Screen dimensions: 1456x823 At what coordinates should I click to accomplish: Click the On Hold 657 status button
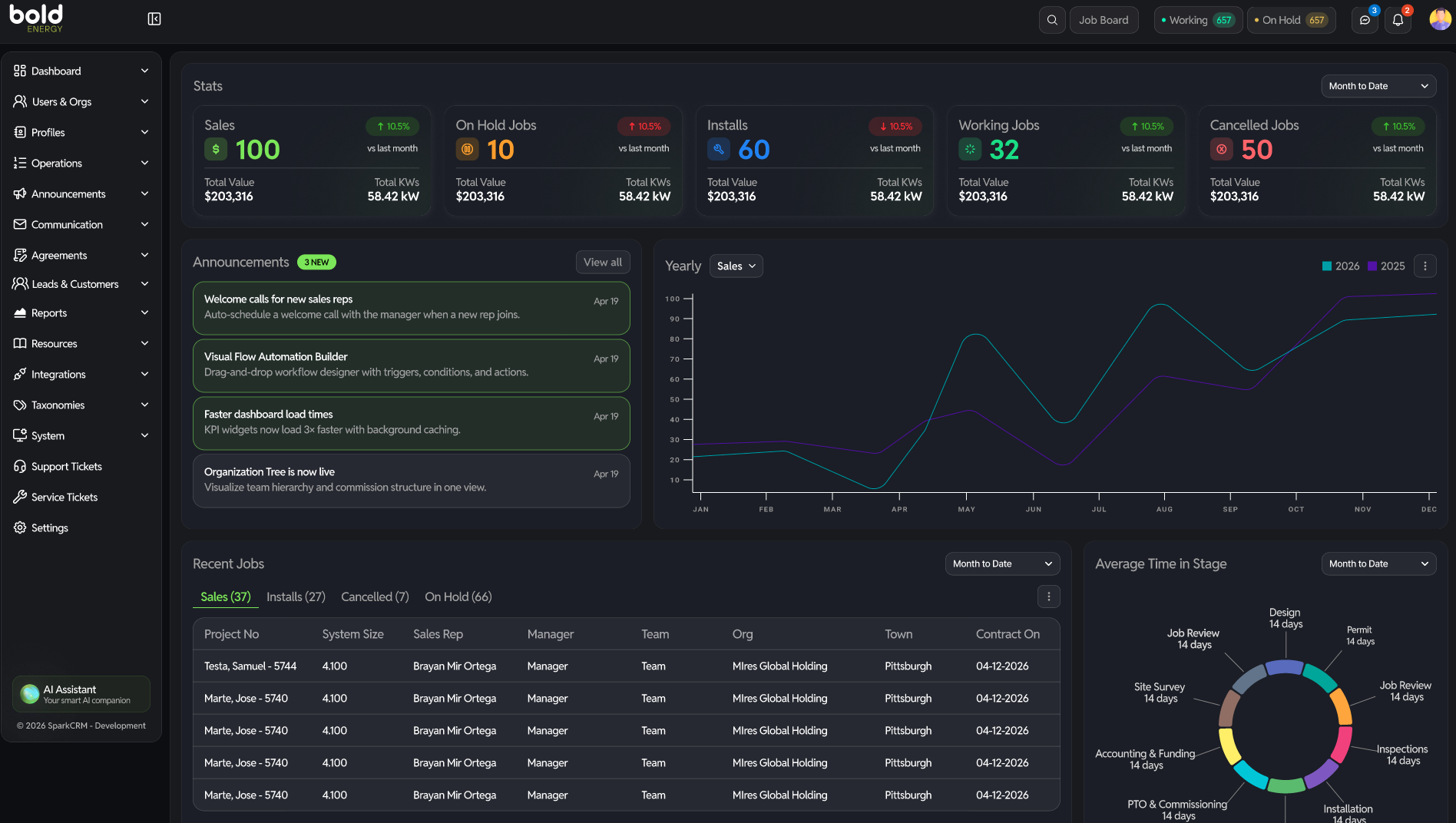click(x=1292, y=20)
